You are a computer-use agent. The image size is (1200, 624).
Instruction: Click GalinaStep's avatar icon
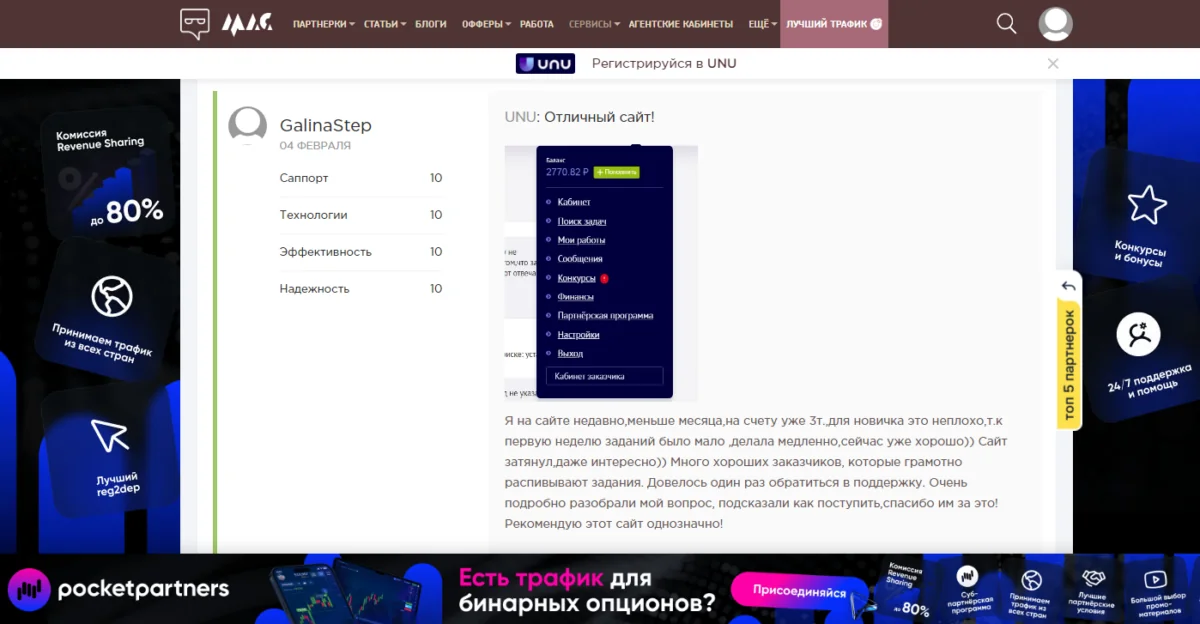tap(247, 126)
